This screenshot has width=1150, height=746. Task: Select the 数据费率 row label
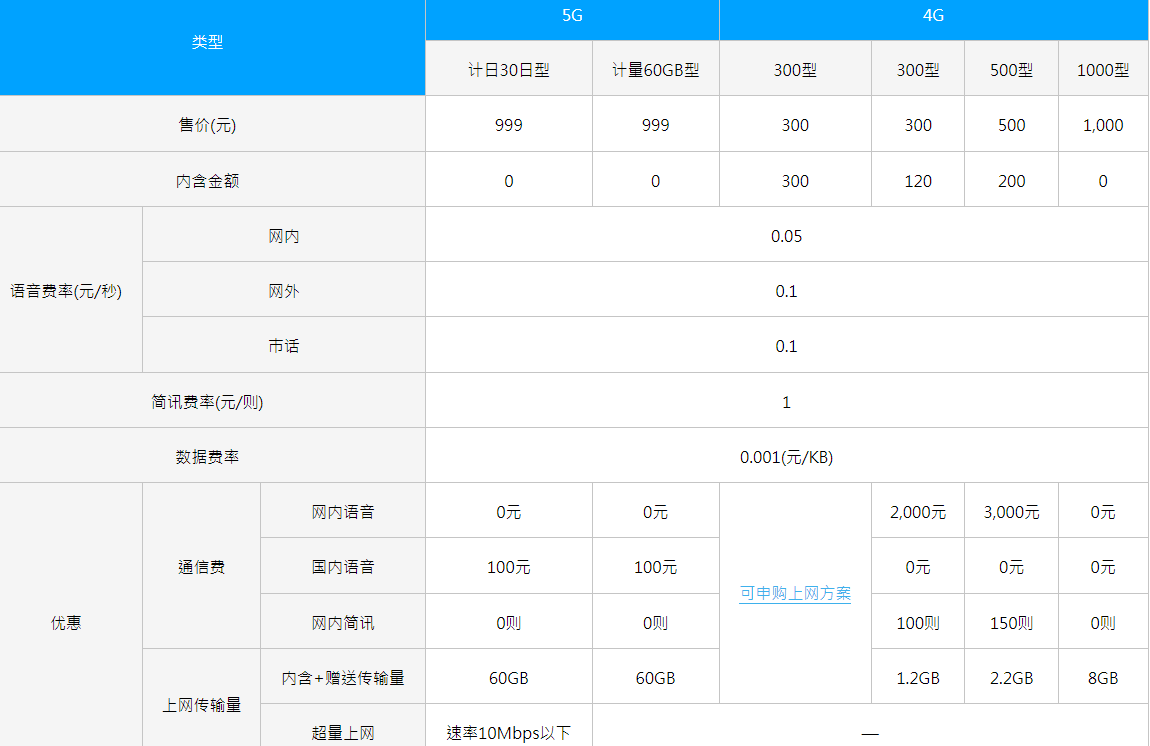208,457
